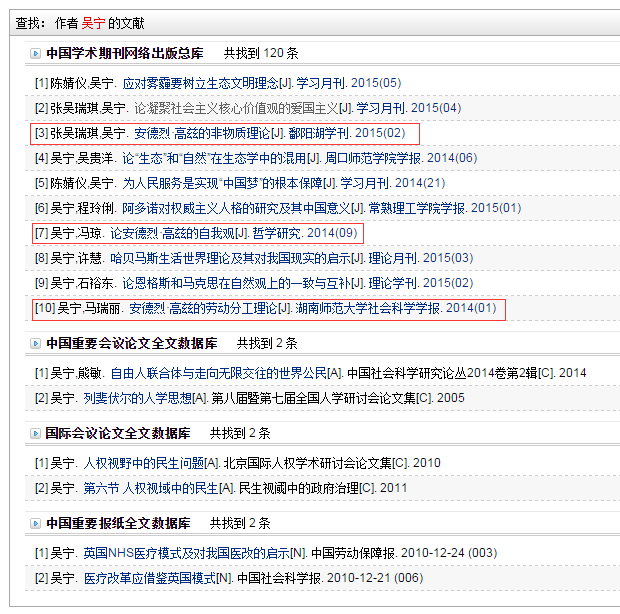Expand the 中国重要会议论文全文数据库 section arrow icon
The image size is (620, 614).
(x=35, y=343)
